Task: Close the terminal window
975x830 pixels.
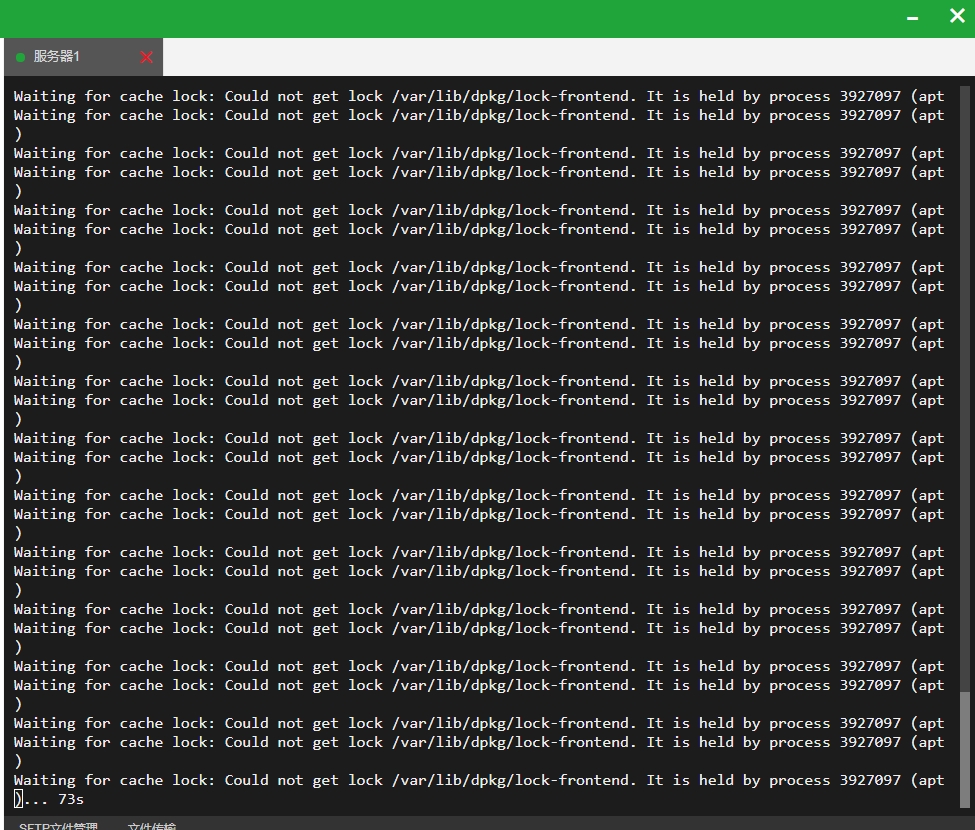Action: [x=957, y=16]
